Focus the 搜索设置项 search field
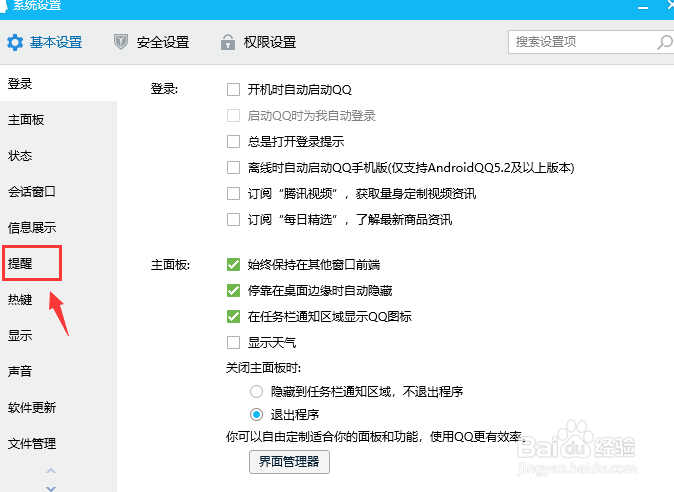The width and height of the screenshot is (674, 492). [591, 42]
